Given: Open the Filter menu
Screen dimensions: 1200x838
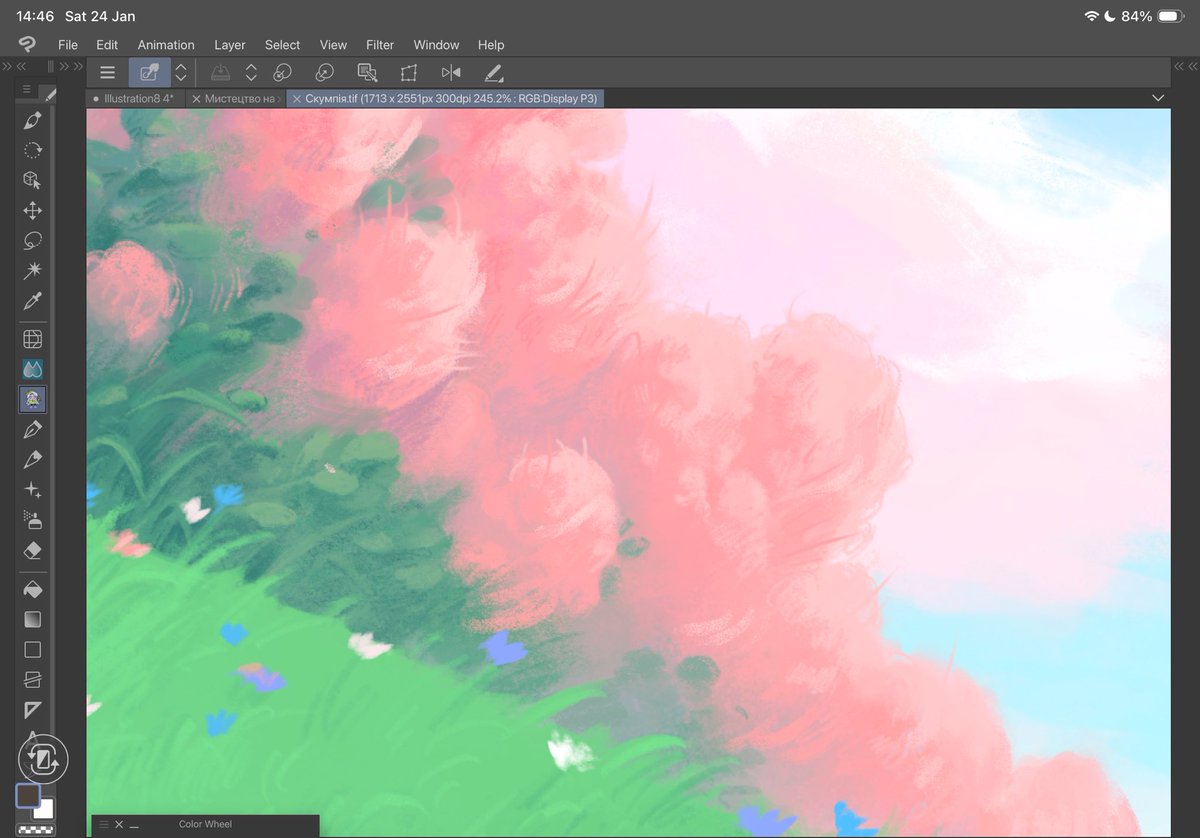Looking at the screenshot, I should pos(380,45).
